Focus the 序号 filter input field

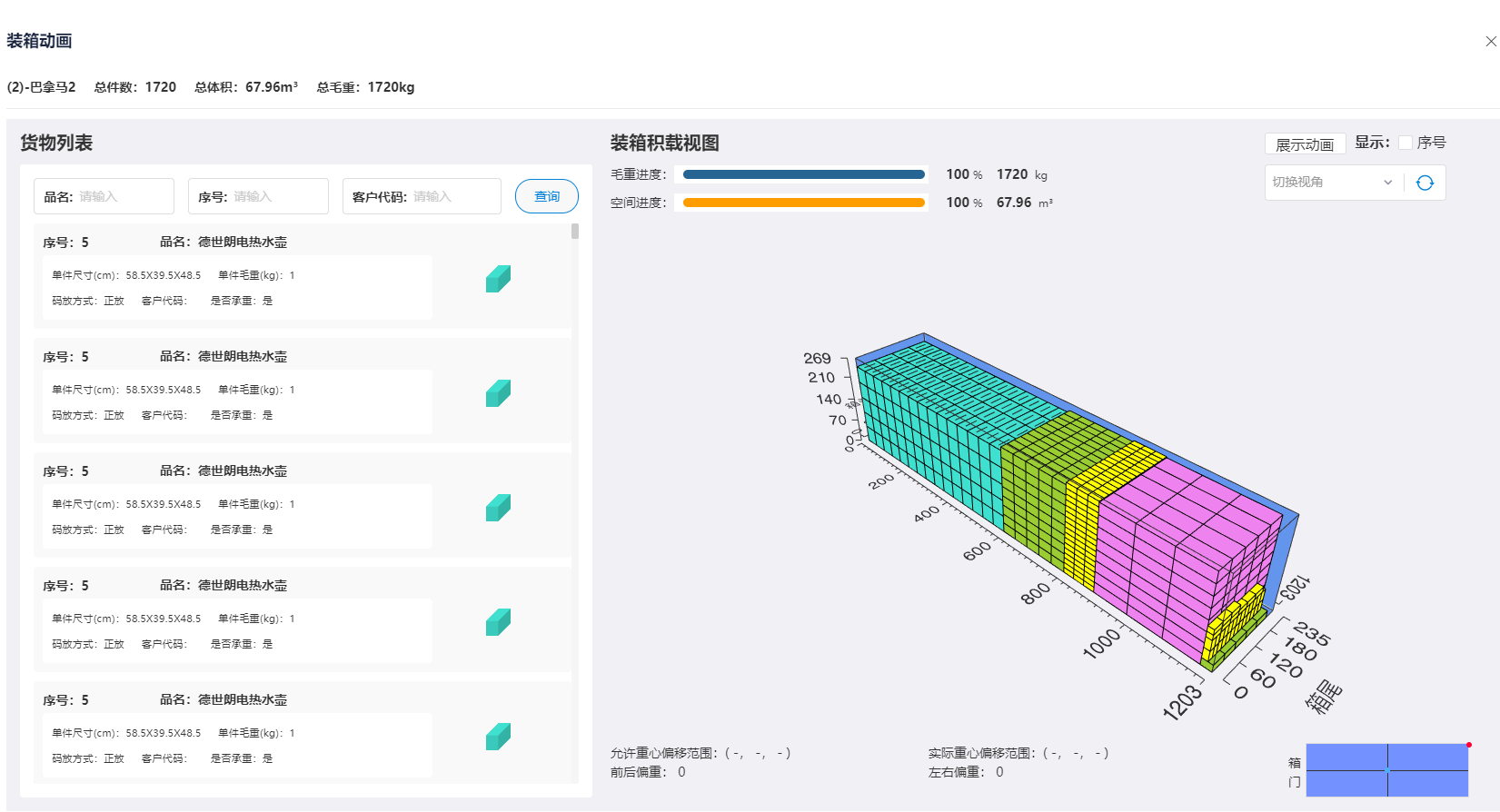277,196
